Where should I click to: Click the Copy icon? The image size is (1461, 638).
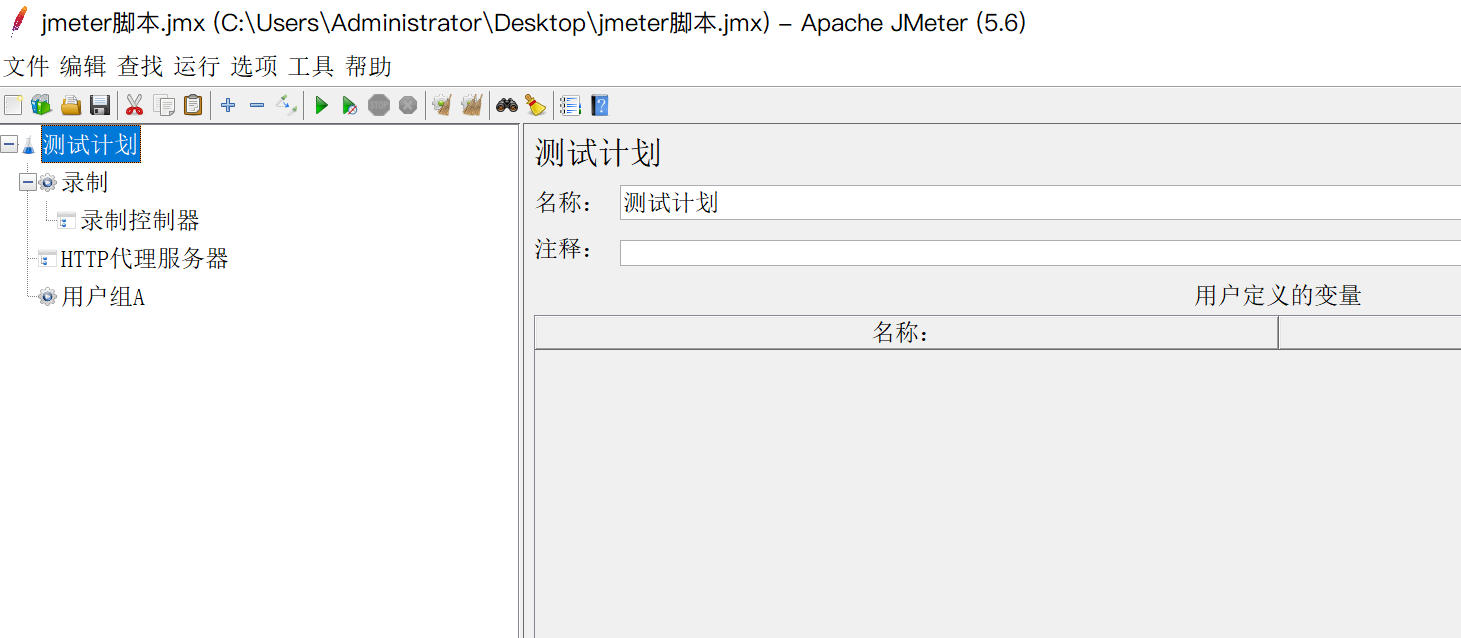(164, 105)
